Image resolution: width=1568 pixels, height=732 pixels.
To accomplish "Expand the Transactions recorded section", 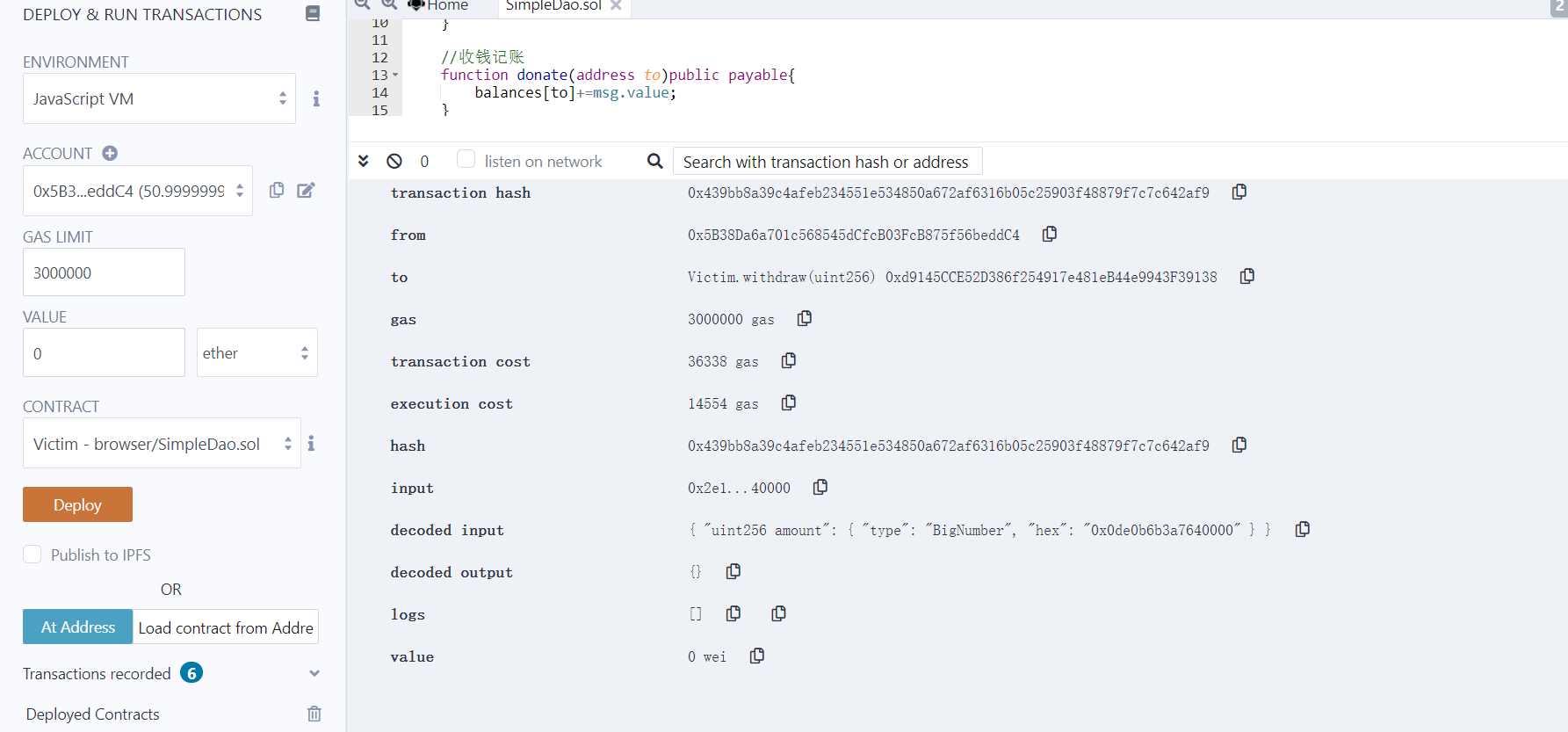I will click(314, 673).
